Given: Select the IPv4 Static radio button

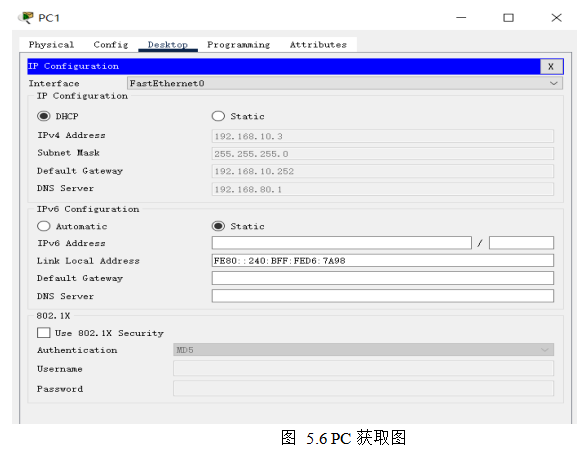Looking at the screenshot, I should 218,116.
